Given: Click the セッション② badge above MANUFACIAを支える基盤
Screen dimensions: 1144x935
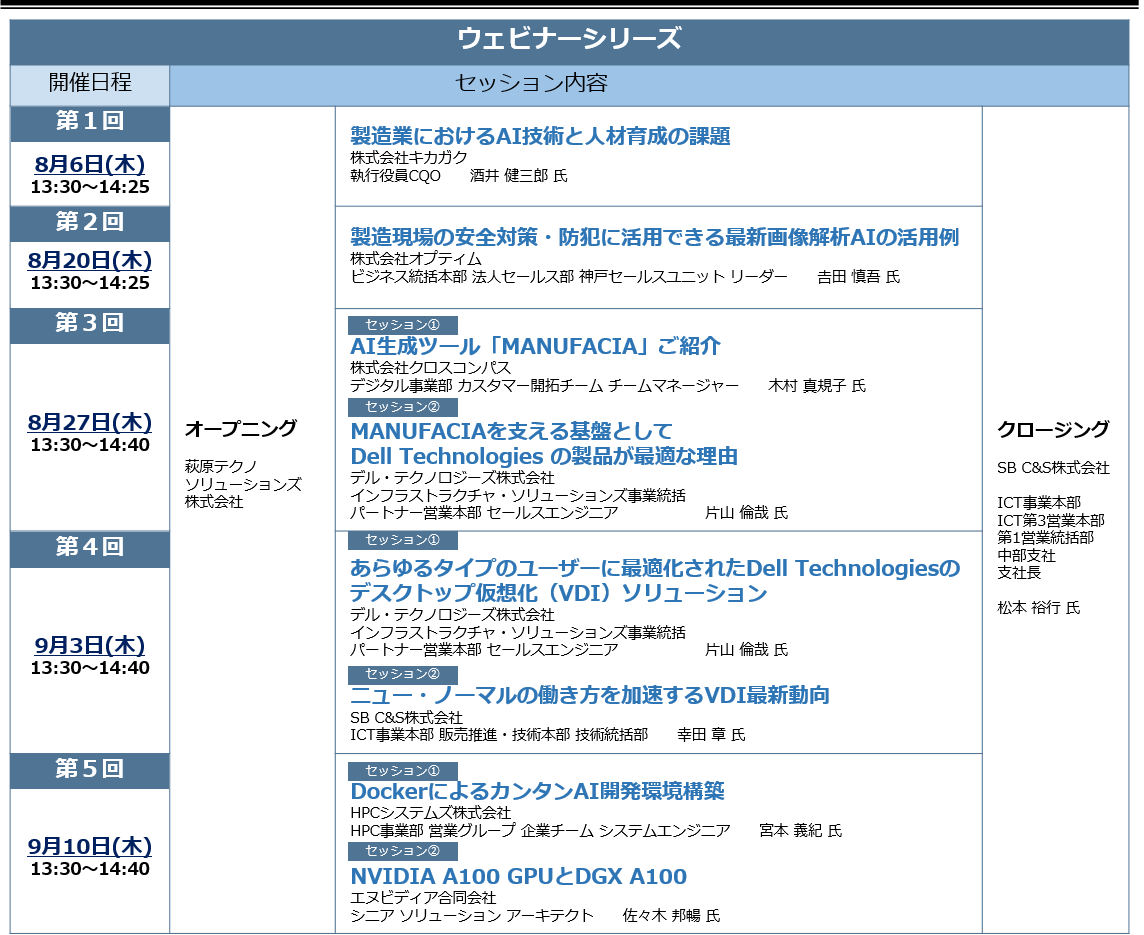Looking at the screenshot, I should pos(403,407).
